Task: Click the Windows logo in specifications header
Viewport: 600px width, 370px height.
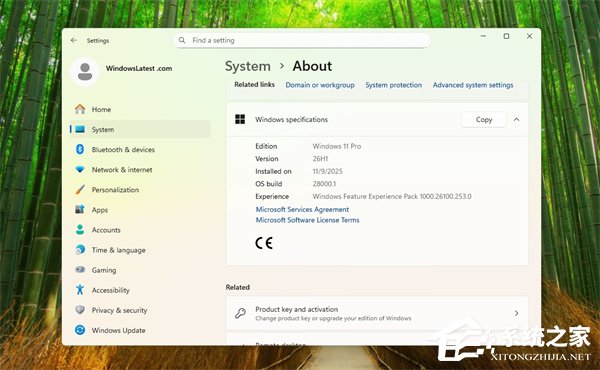Action: (240, 119)
